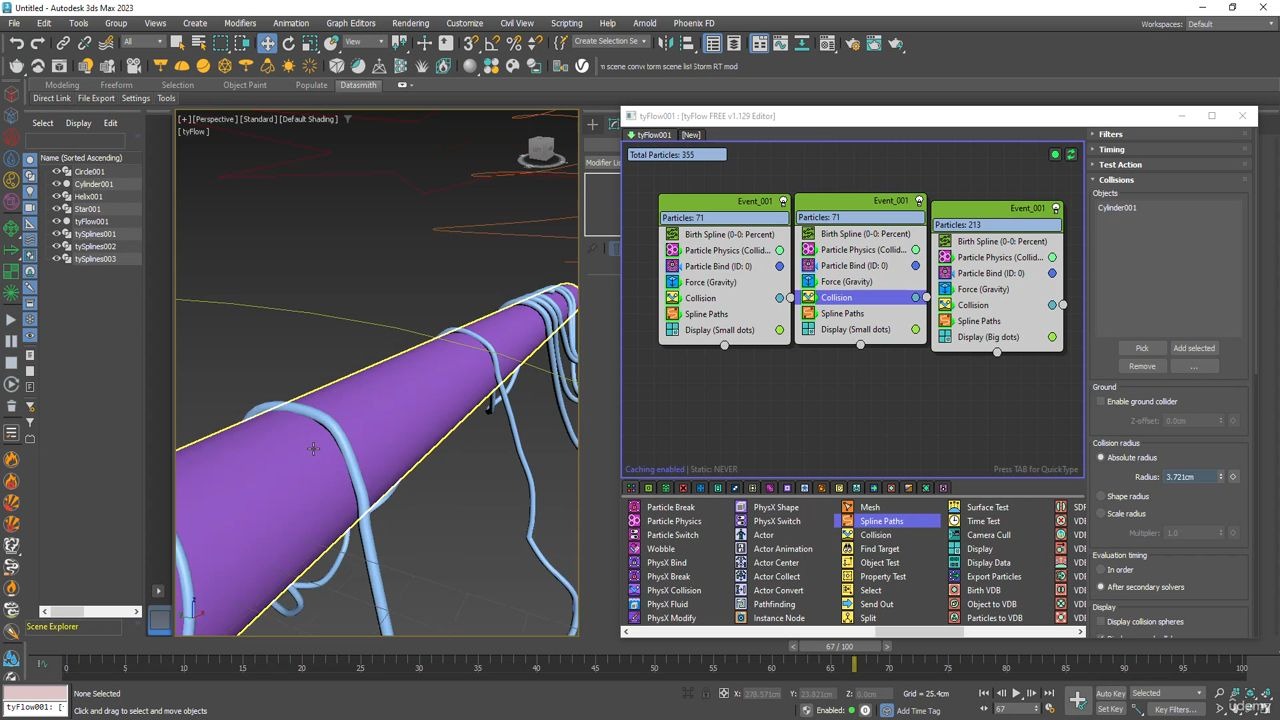This screenshot has height=720, width=1280.
Task: Open the Phoenix FD menu
Action: [694, 23]
